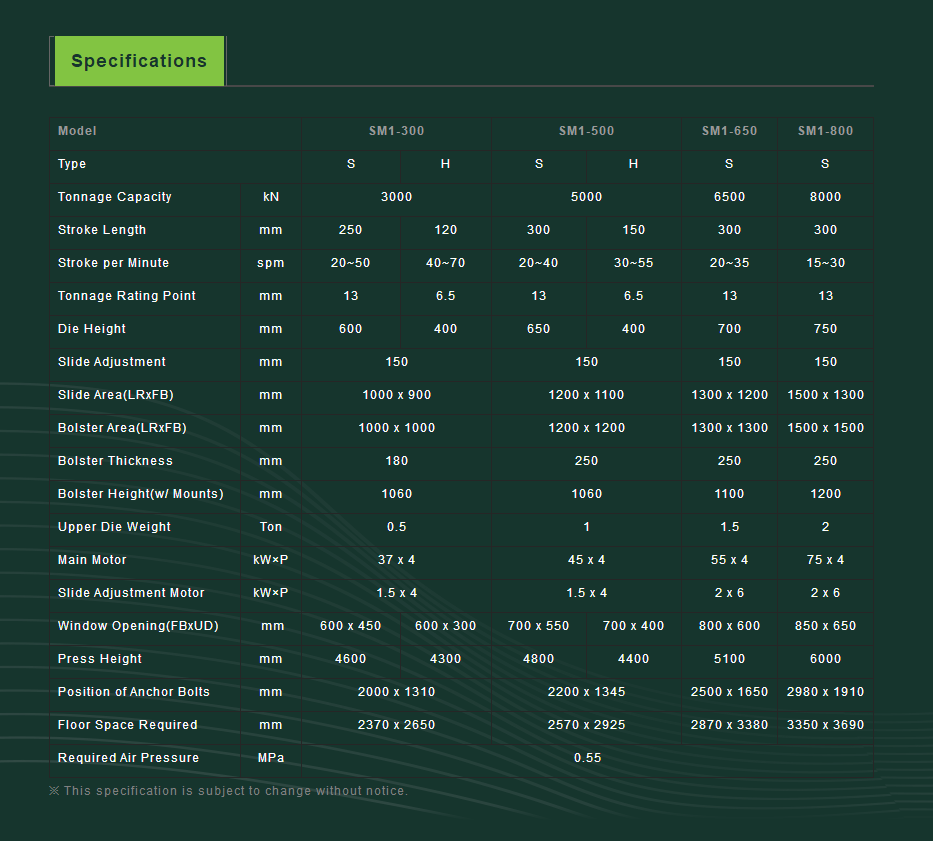Click the kN unit cell
Viewport: 933px width, 841px height.
coord(271,197)
